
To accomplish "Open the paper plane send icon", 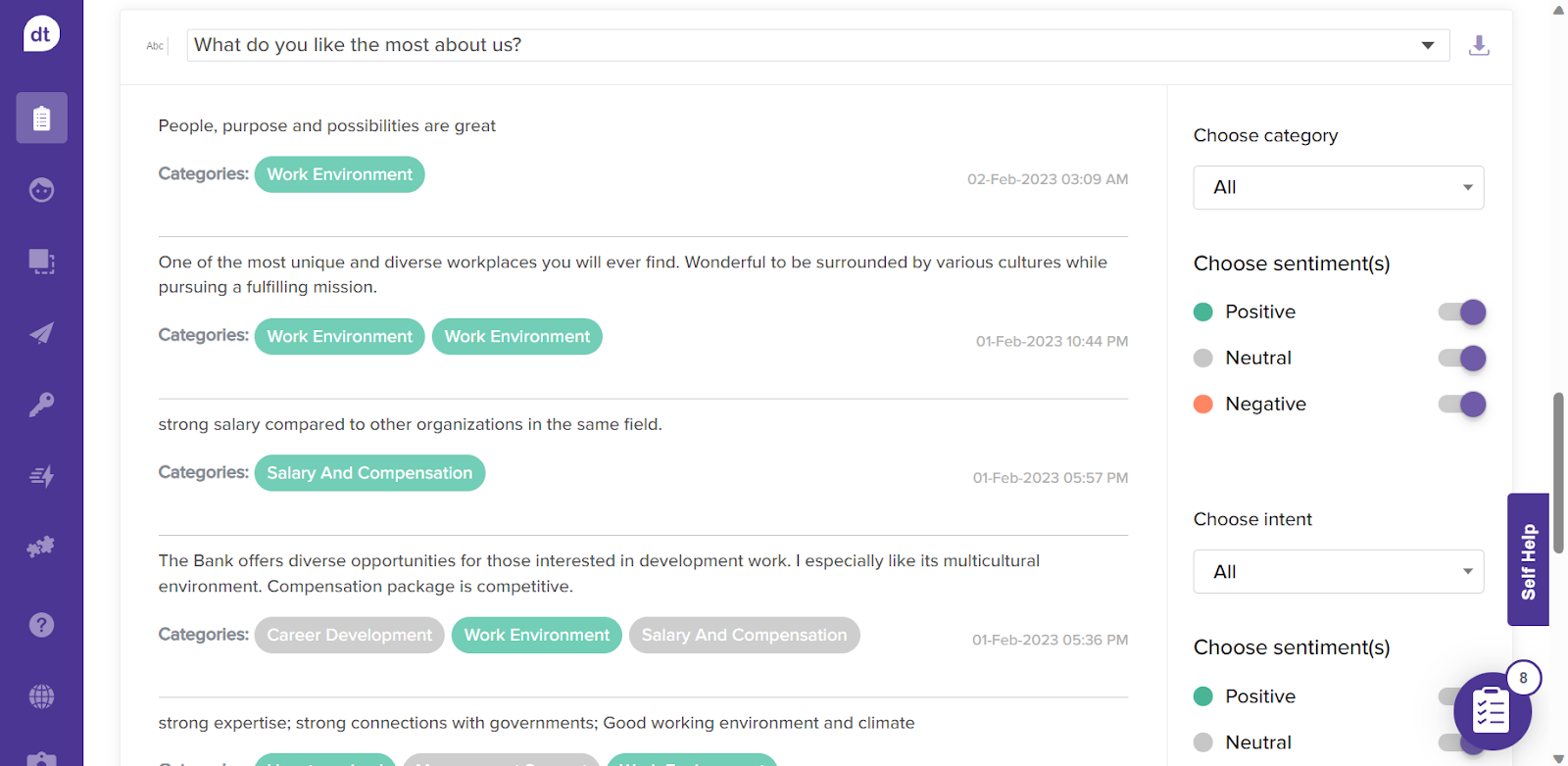I will pos(41,333).
